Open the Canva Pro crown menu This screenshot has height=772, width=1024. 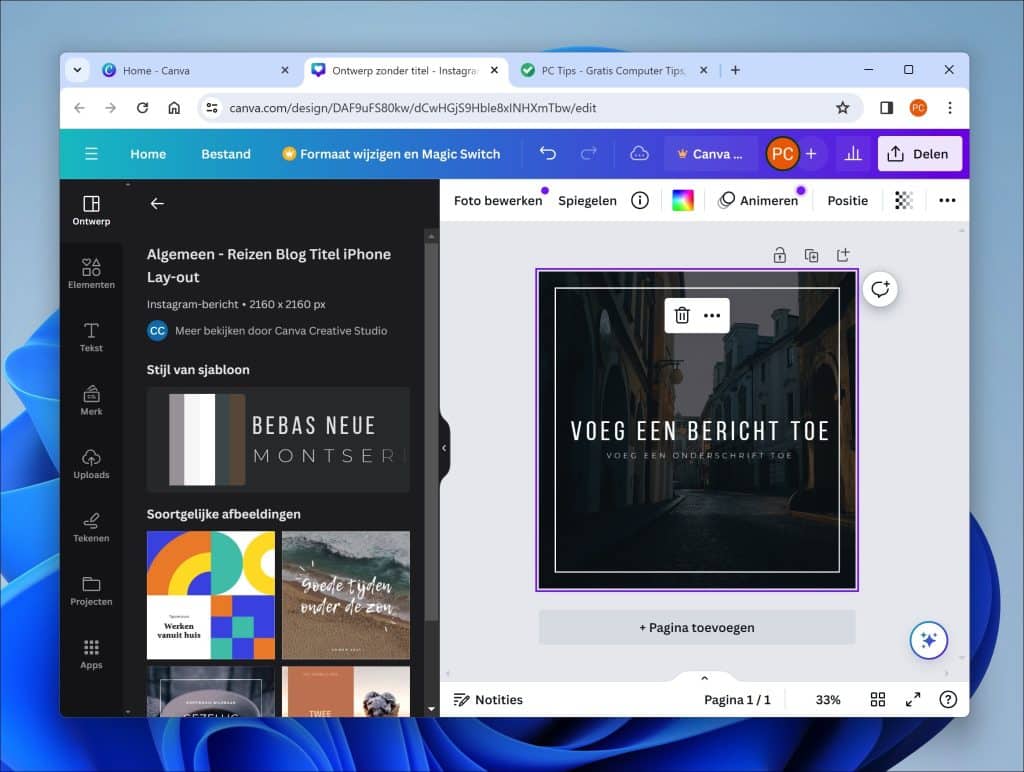711,153
